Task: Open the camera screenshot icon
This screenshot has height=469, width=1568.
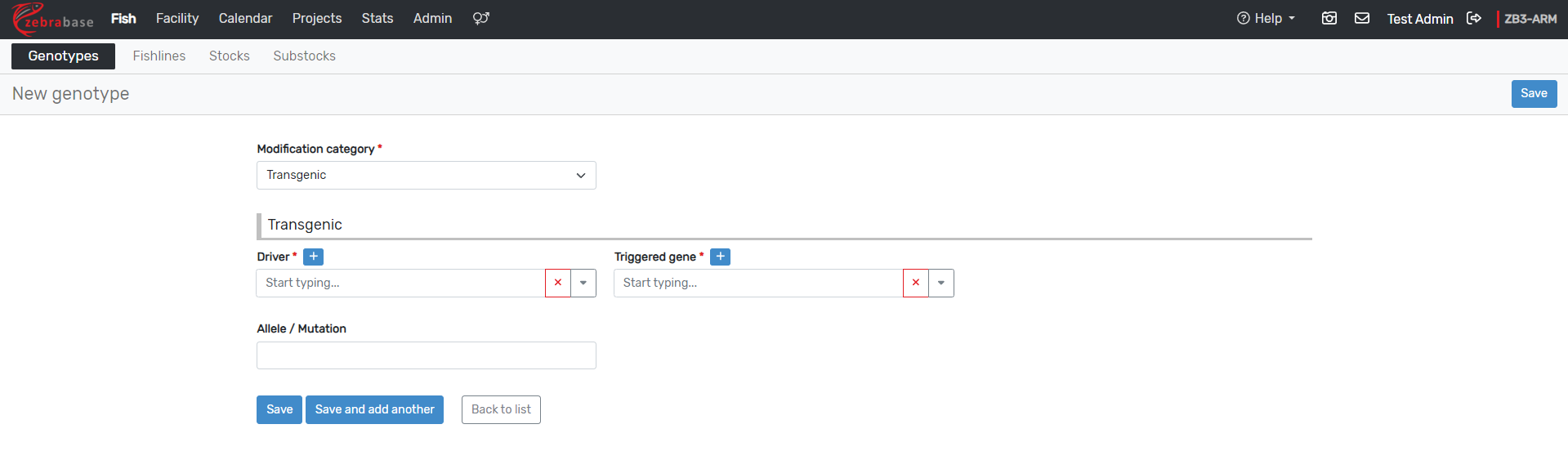Action: (x=1329, y=18)
